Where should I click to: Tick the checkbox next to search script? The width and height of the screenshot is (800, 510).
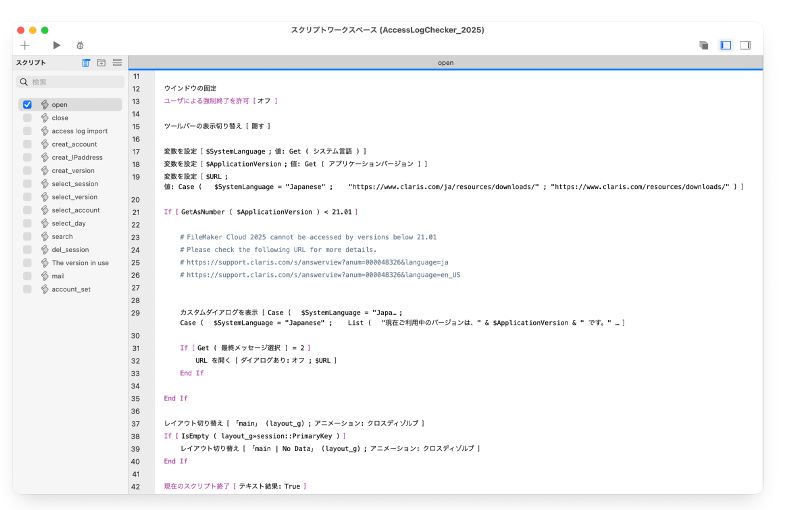click(x=27, y=236)
